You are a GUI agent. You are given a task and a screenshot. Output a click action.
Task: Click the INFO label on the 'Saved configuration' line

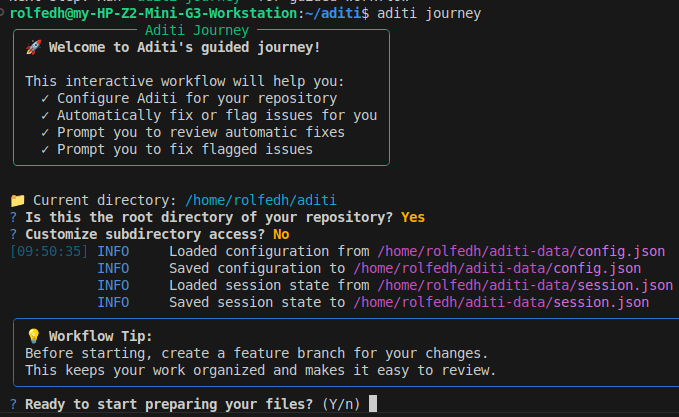tap(113, 268)
